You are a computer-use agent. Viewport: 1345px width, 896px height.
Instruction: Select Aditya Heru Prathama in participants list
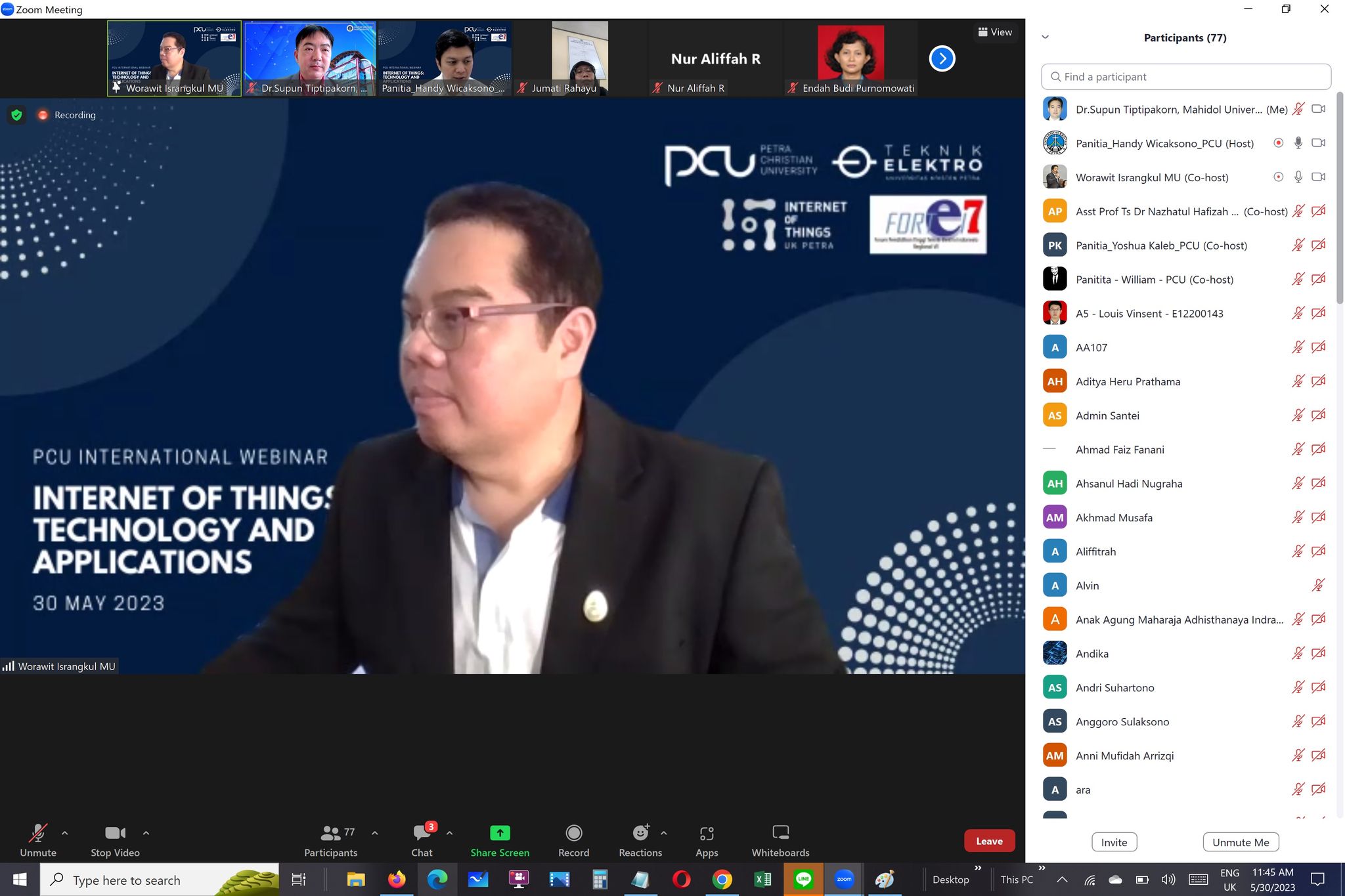click(1128, 381)
